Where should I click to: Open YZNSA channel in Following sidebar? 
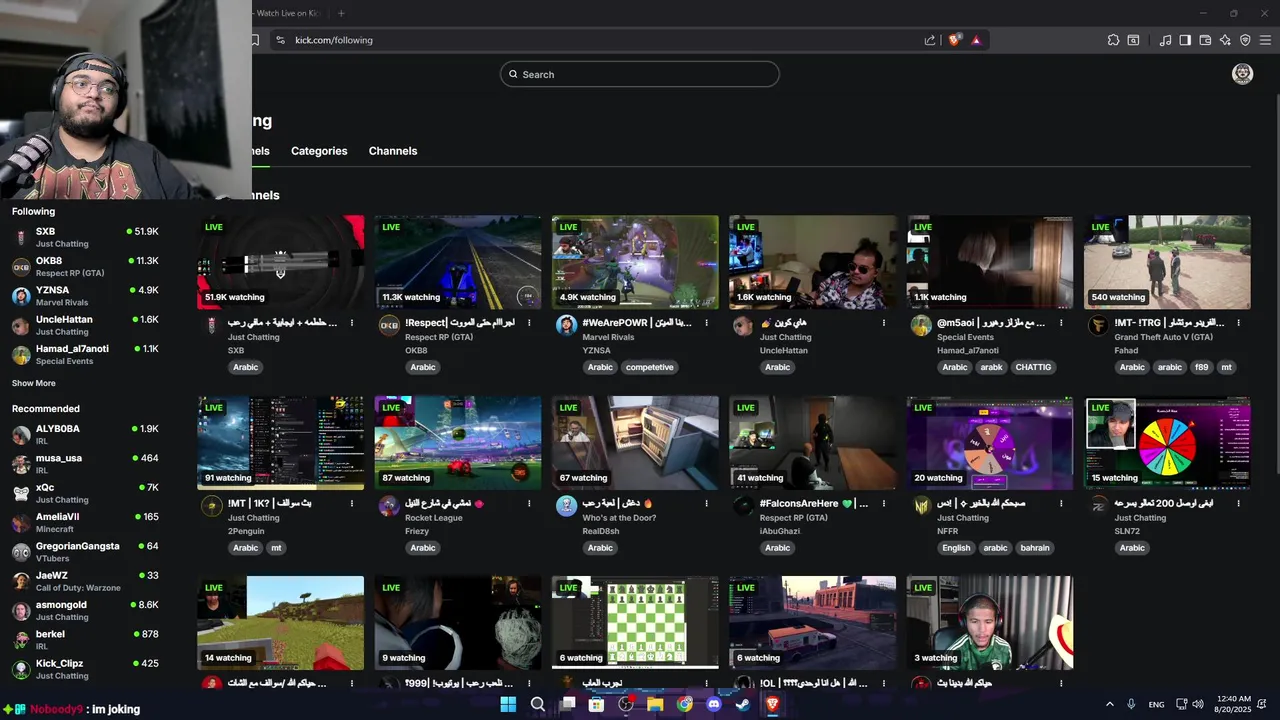click(85, 296)
